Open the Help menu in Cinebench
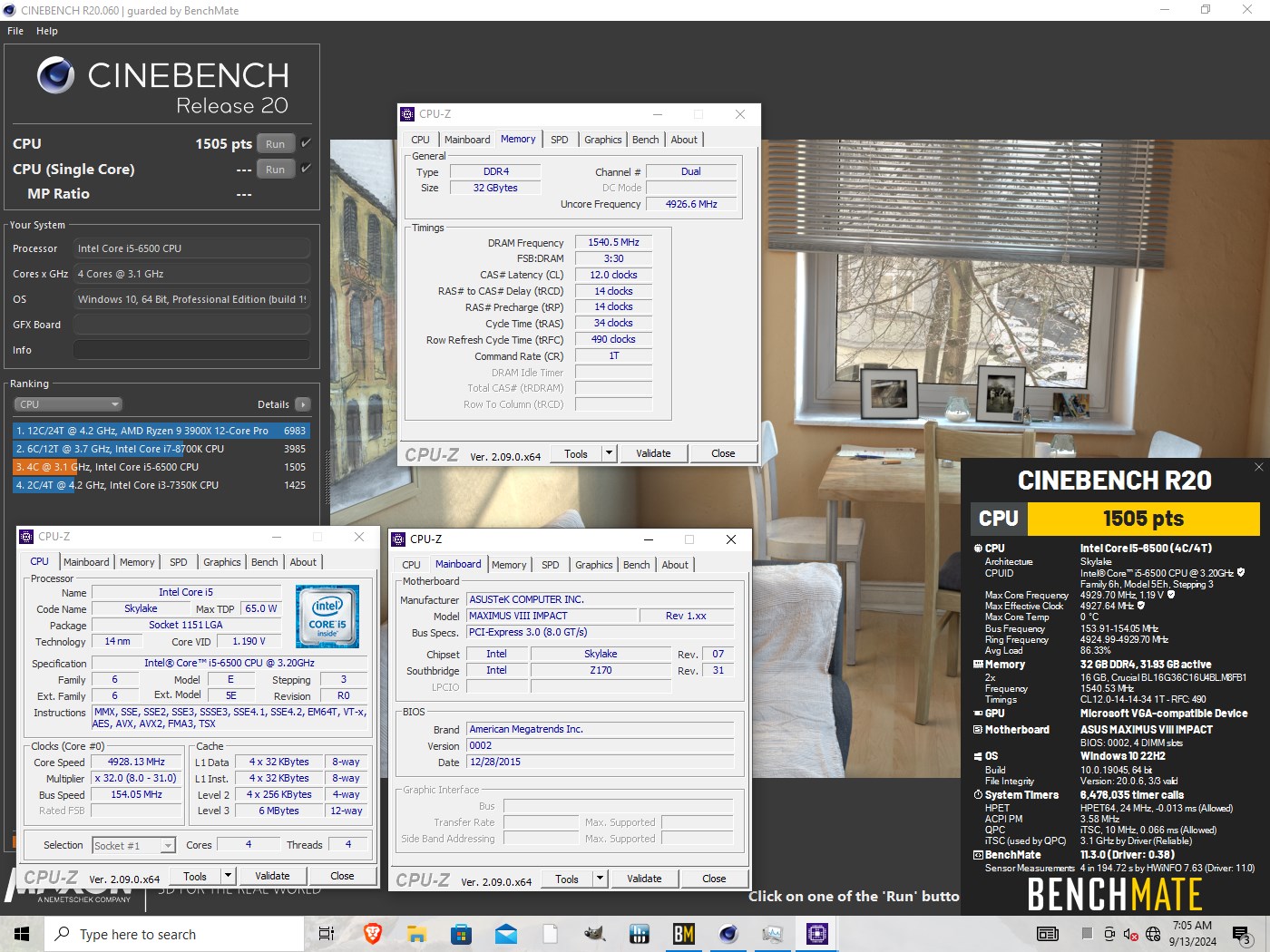Screen dimensions: 1270x952 tap(47, 31)
